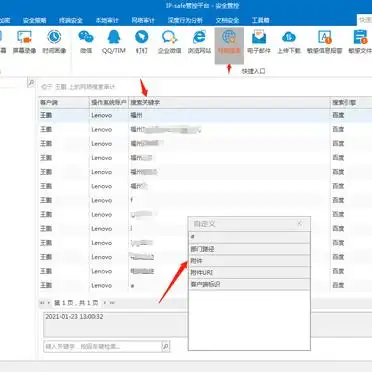Switch to the 终端安全 tab
The image size is (372, 372).
pyautogui.click(x=71, y=20)
